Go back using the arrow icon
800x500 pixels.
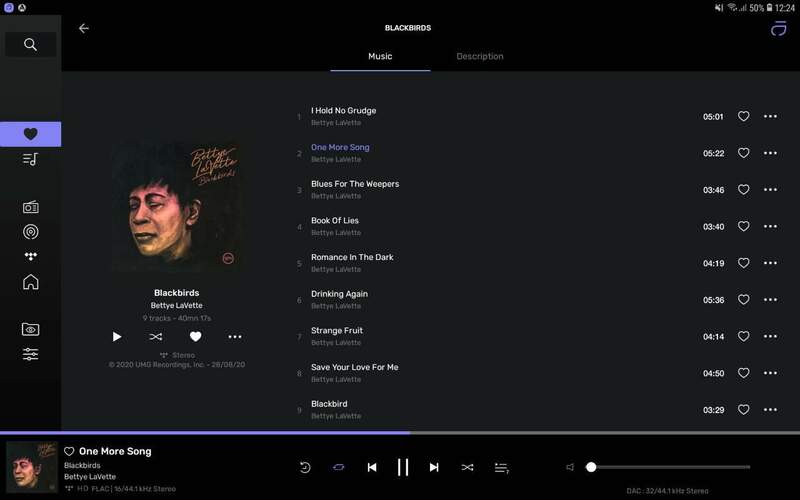(84, 28)
